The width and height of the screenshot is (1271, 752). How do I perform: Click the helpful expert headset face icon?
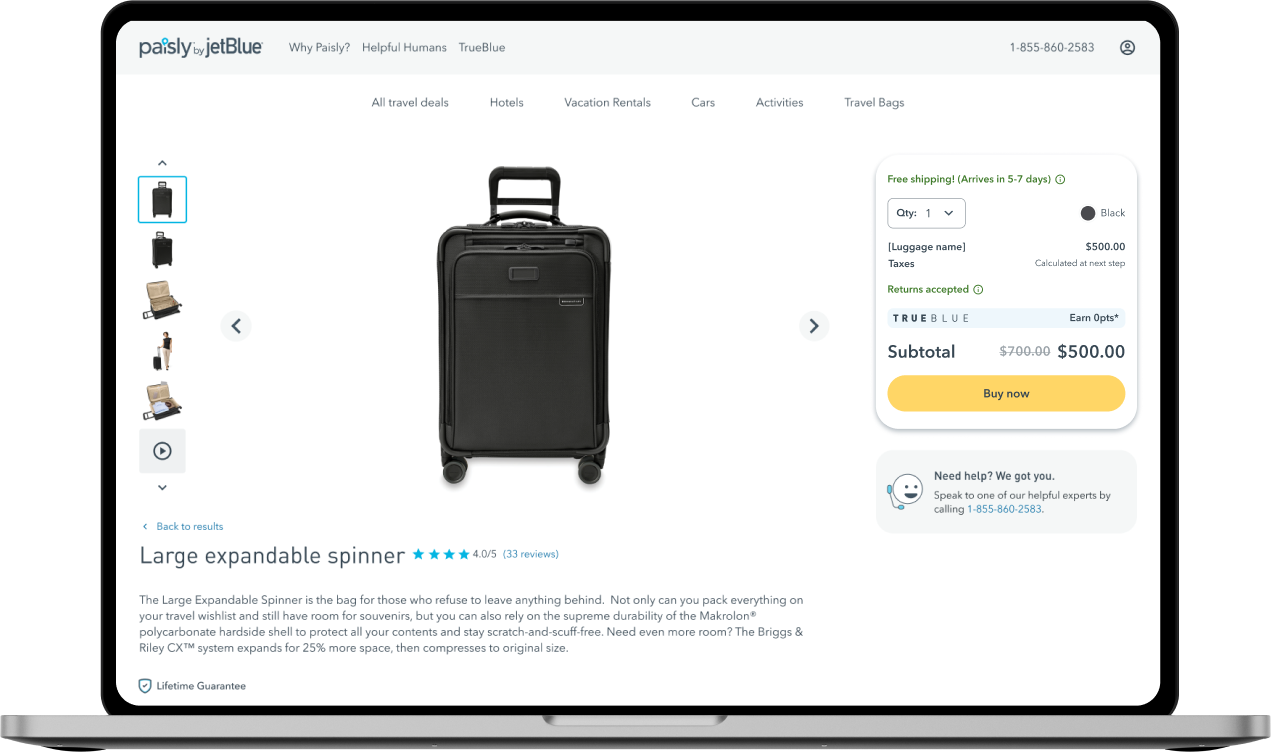905,491
